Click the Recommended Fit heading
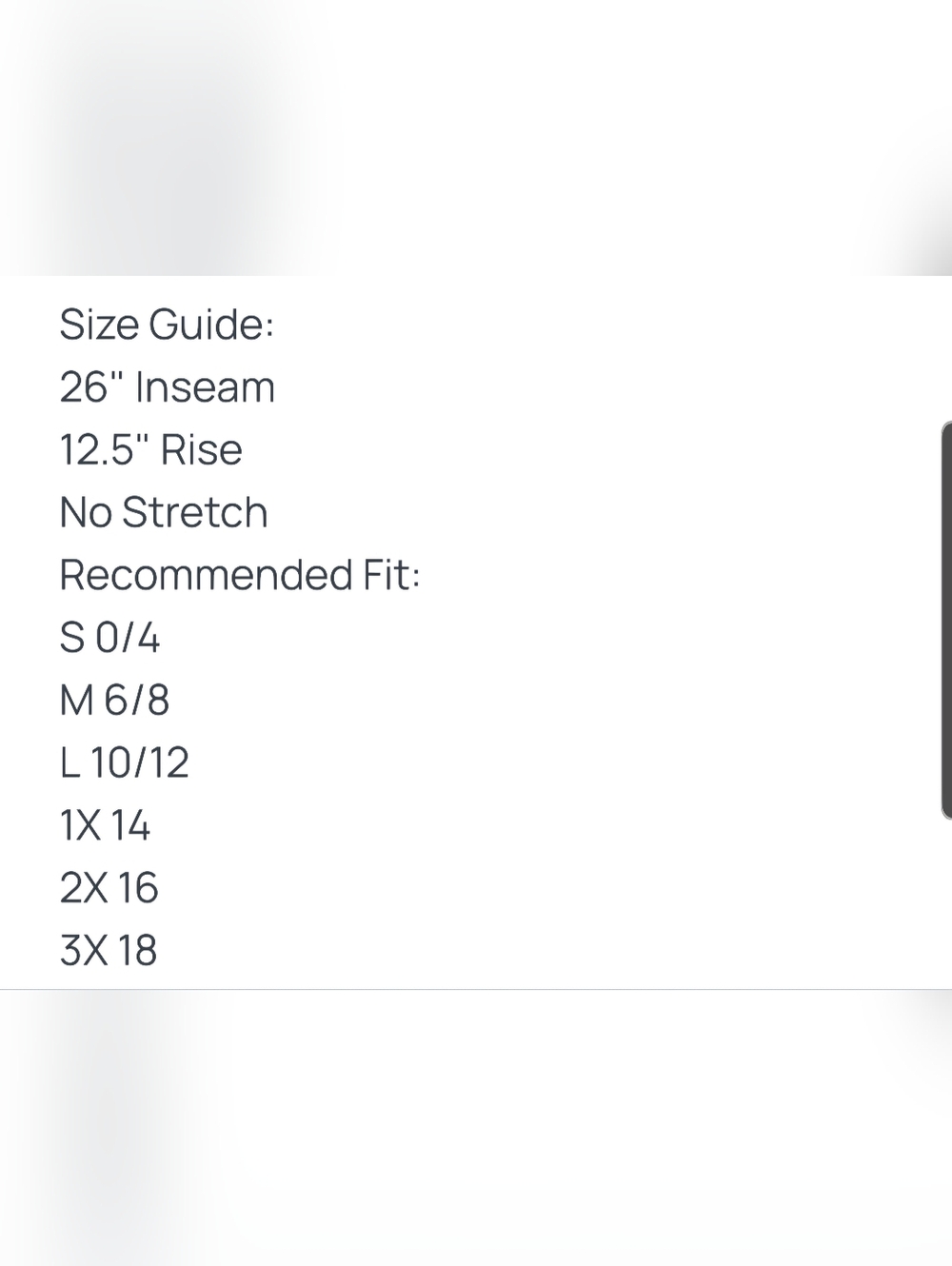 point(240,575)
